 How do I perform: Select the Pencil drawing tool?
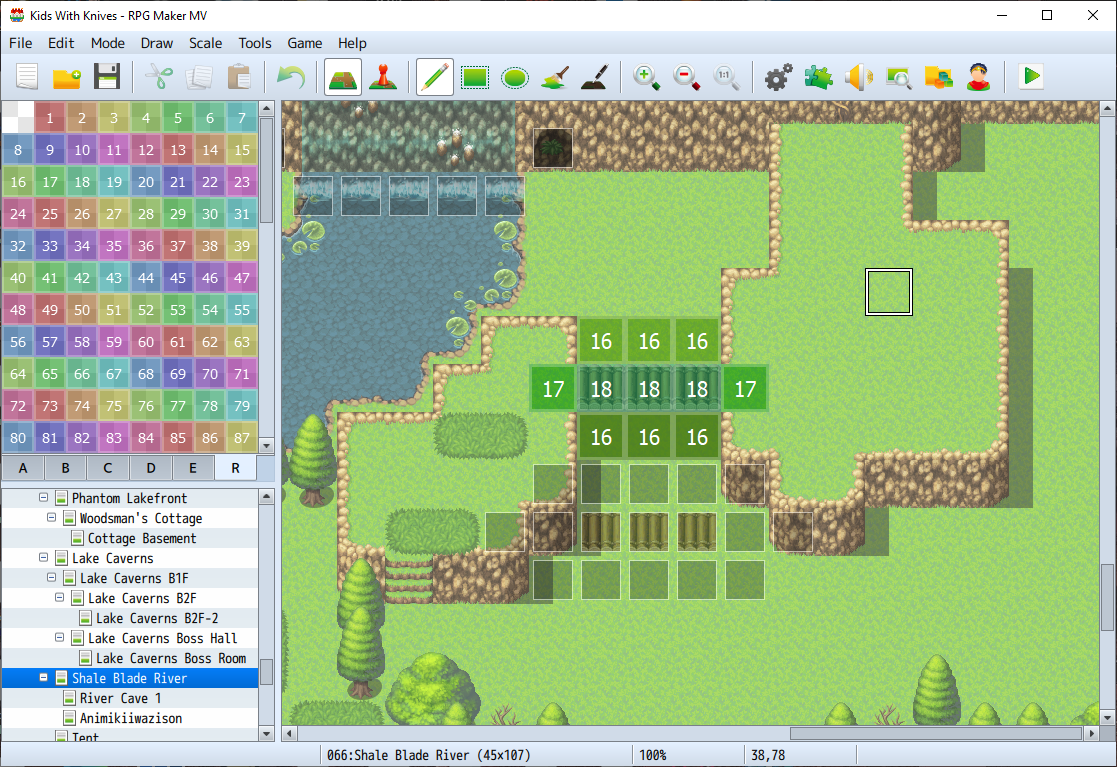pyautogui.click(x=435, y=77)
